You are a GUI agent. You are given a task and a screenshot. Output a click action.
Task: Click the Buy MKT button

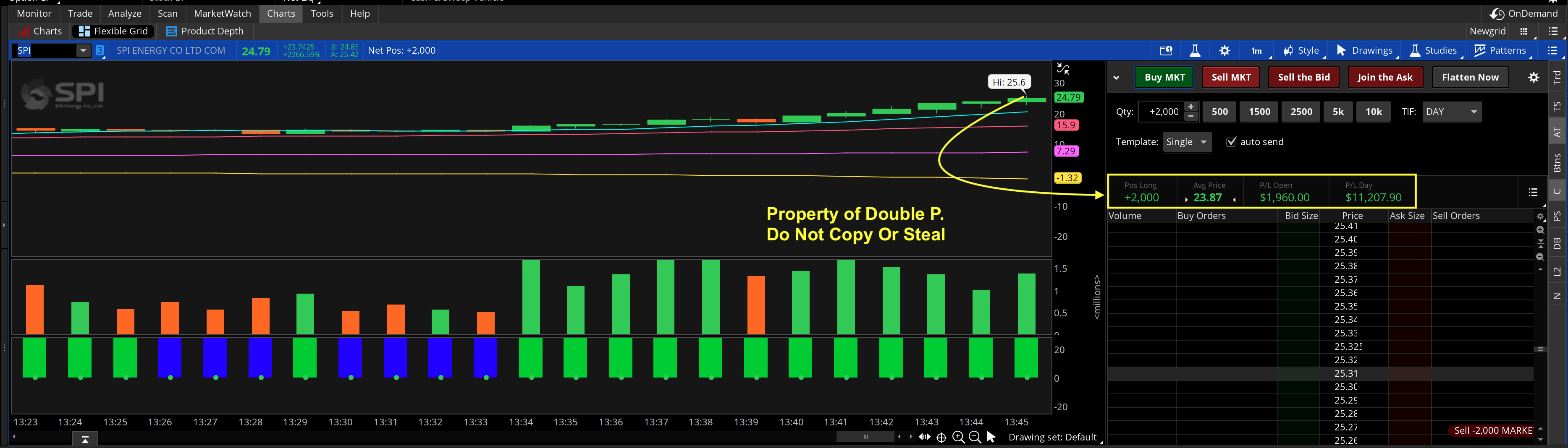(1164, 77)
